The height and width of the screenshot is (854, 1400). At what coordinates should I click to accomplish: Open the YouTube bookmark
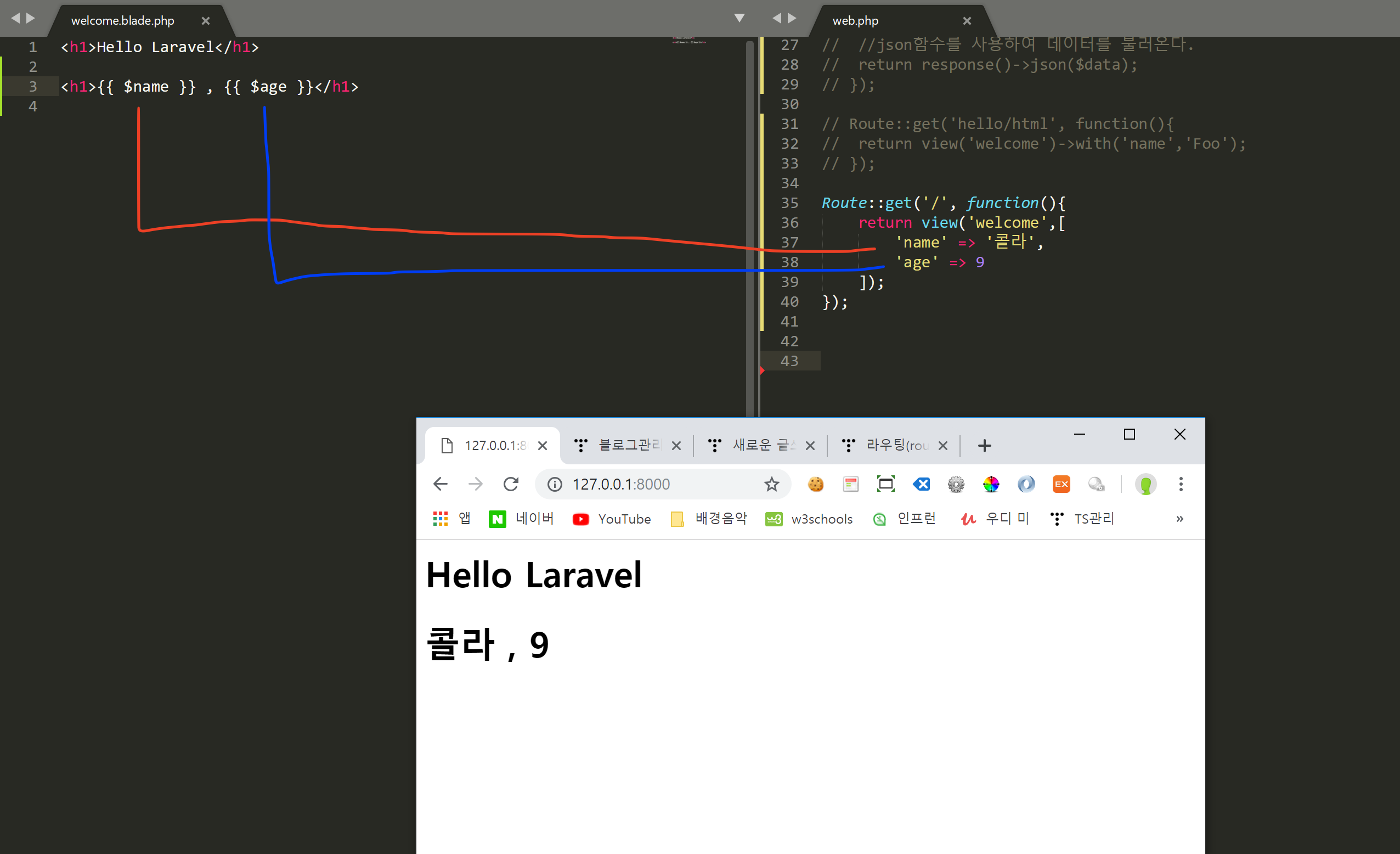click(x=612, y=519)
